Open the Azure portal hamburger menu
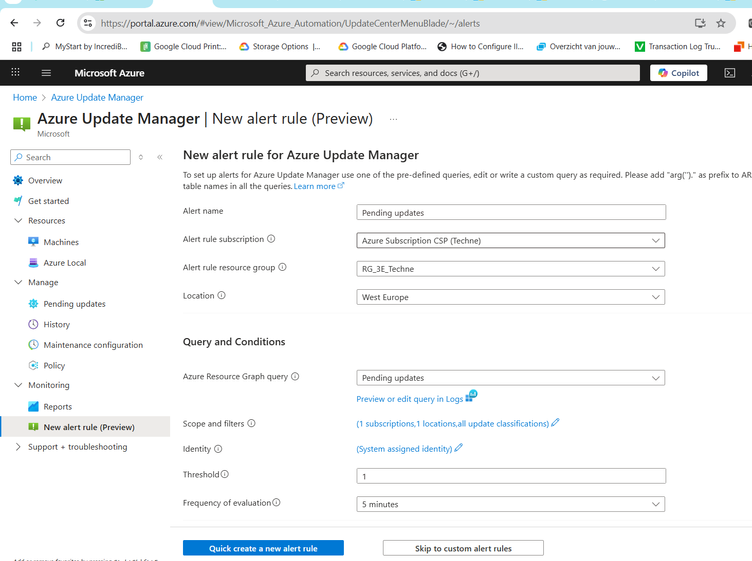The height and width of the screenshot is (561, 752). click(46, 73)
